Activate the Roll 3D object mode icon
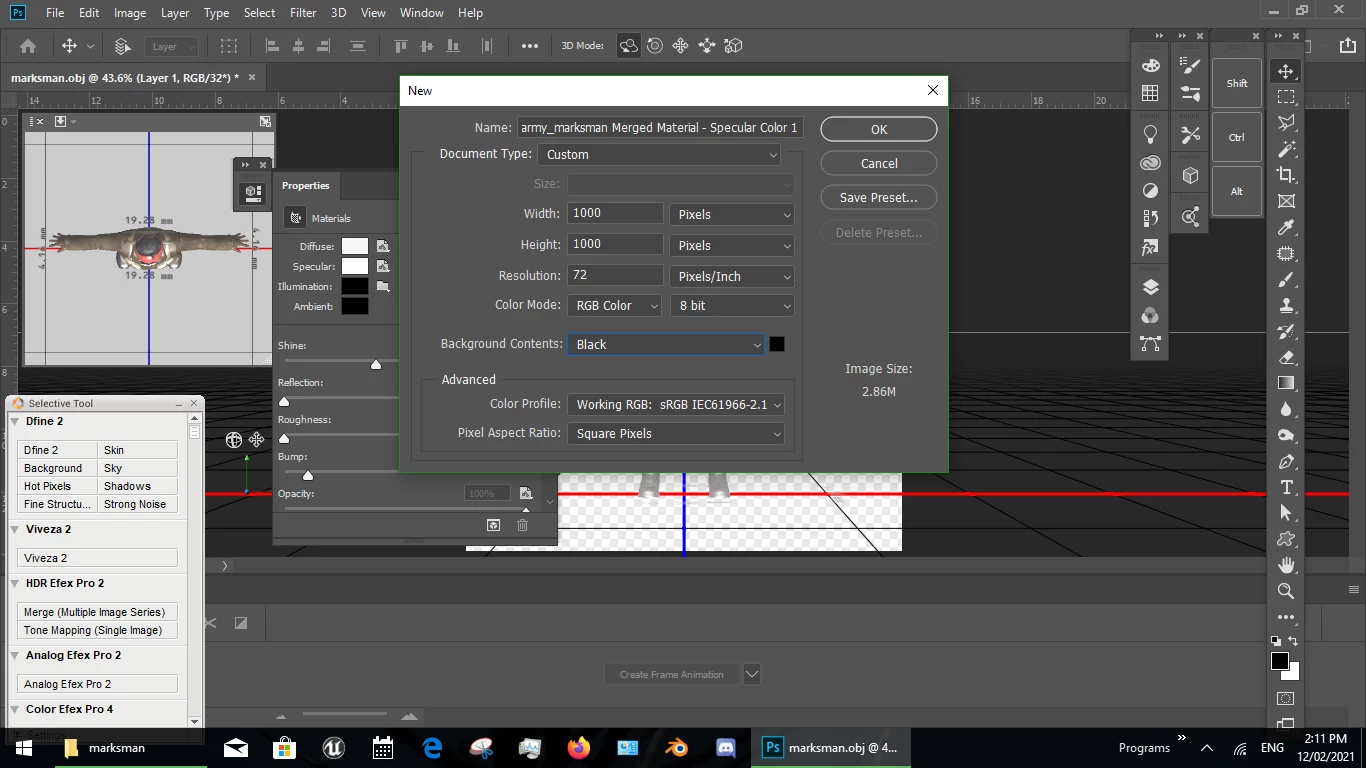 655,46
